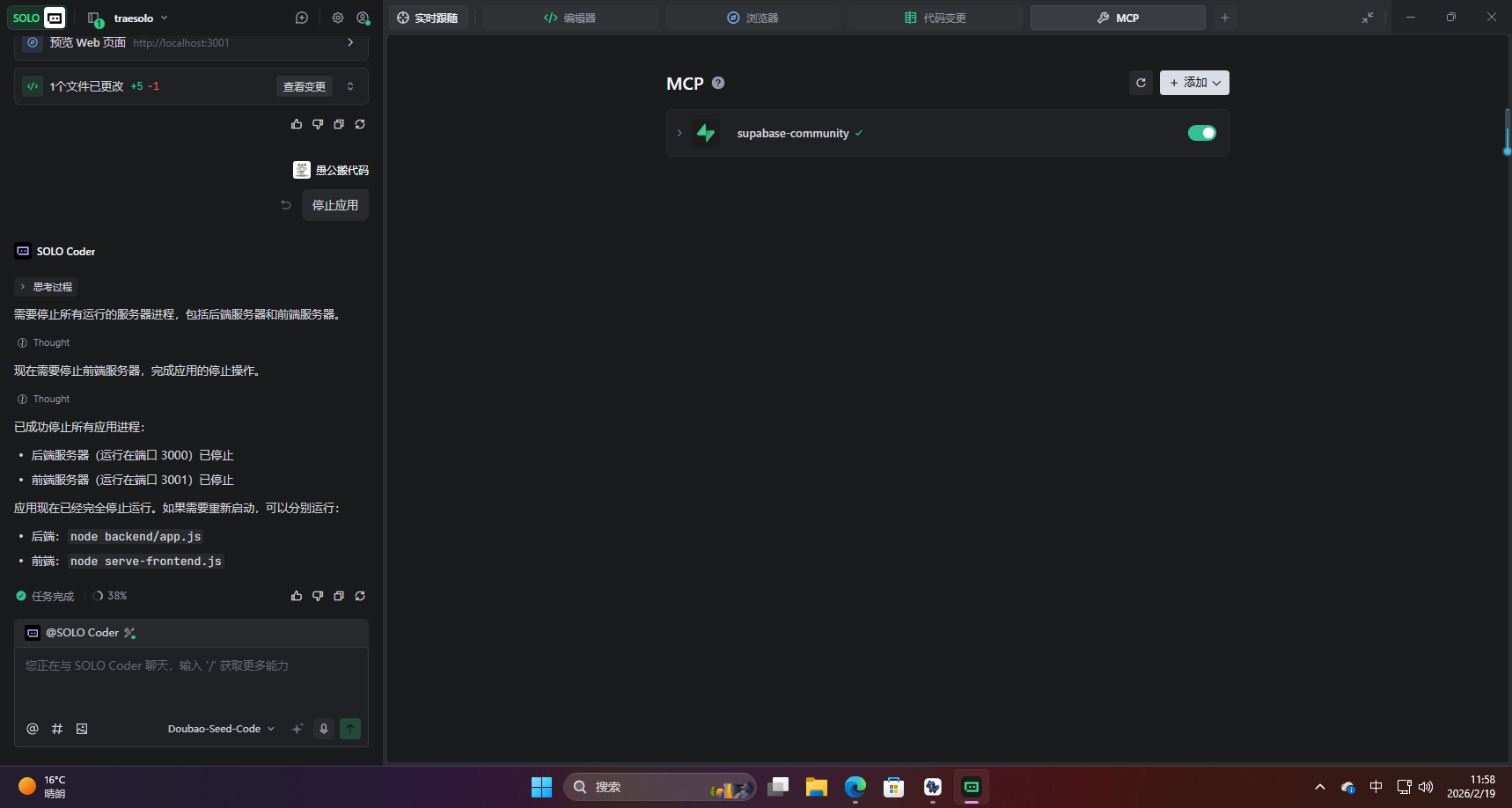Thumbs down the 任务完成 response
The width and height of the screenshot is (1512, 808).
pyautogui.click(x=318, y=596)
